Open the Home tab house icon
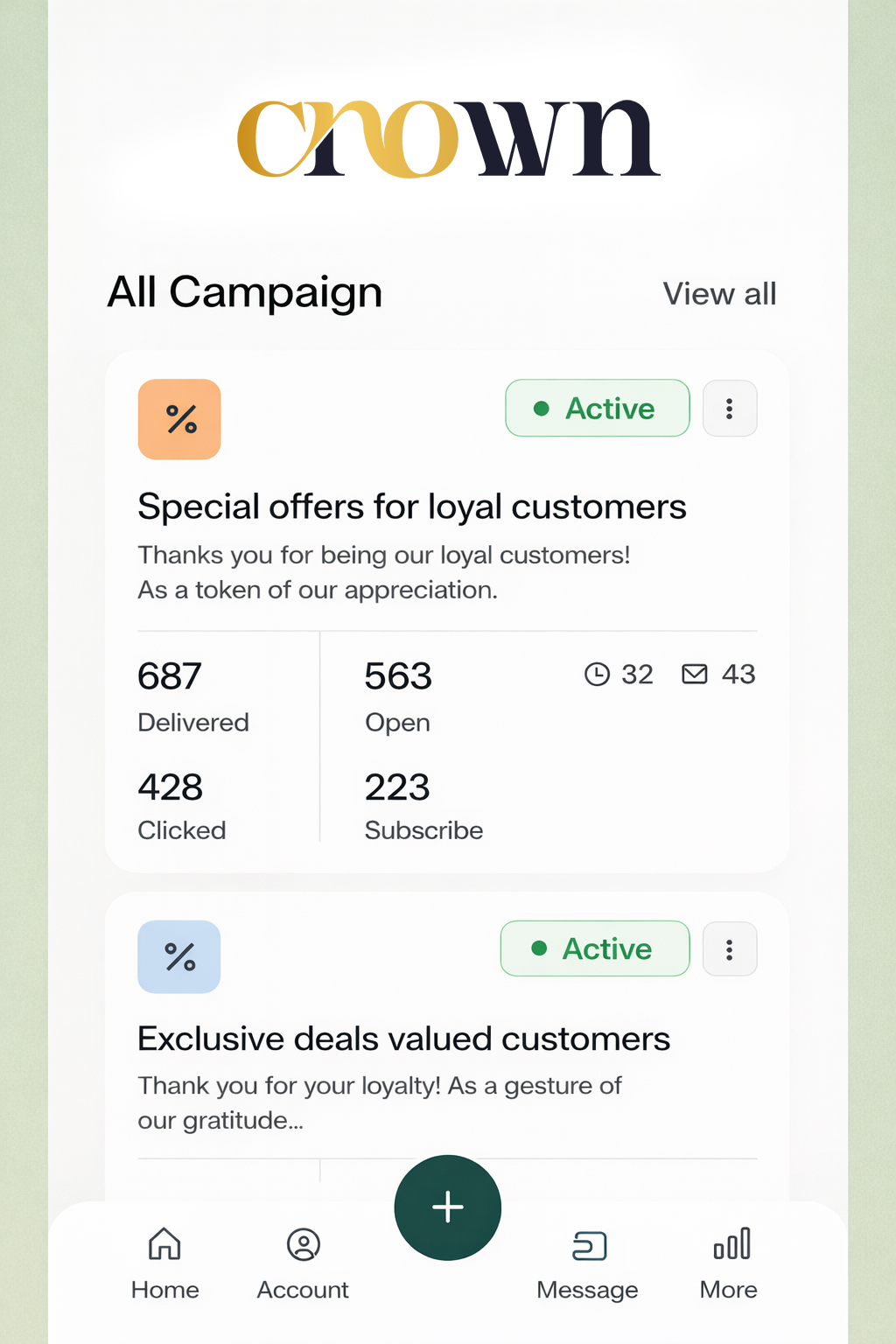The image size is (896, 1344). [x=164, y=1244]
